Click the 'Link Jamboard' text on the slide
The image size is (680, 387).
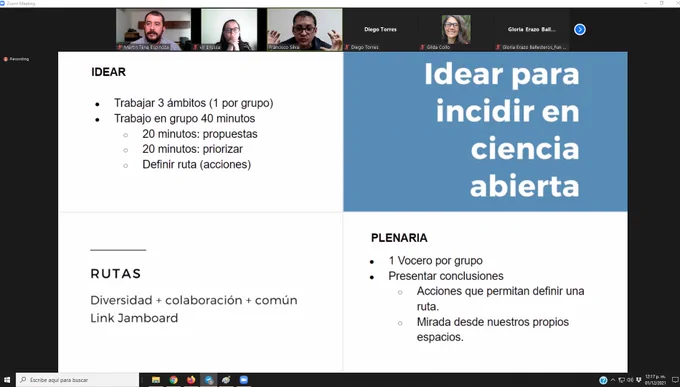point(134,318)
